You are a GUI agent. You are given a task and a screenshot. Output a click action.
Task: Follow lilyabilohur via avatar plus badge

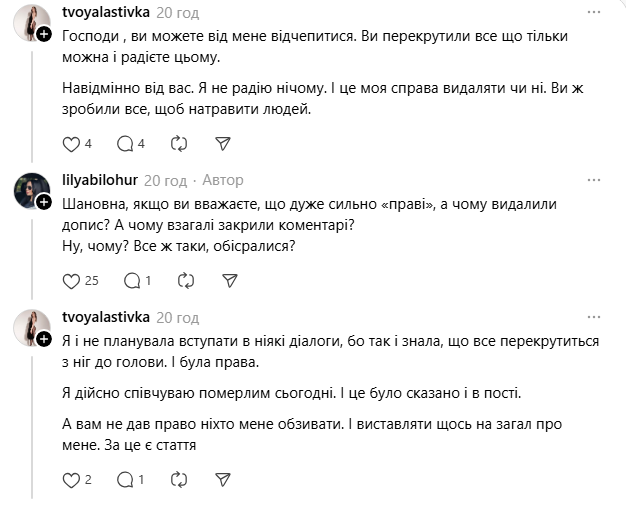click(44, 201)
